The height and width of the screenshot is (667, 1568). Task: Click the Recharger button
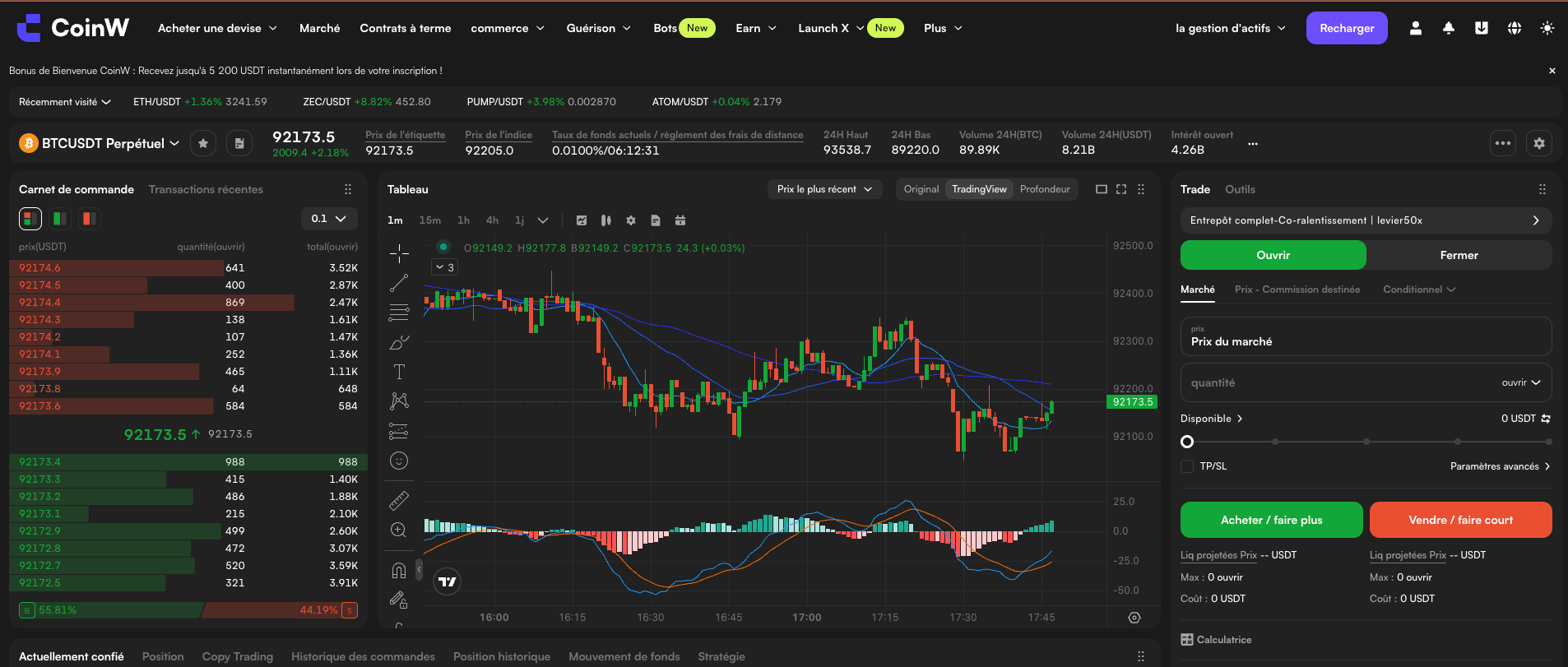click(1347, 28)
